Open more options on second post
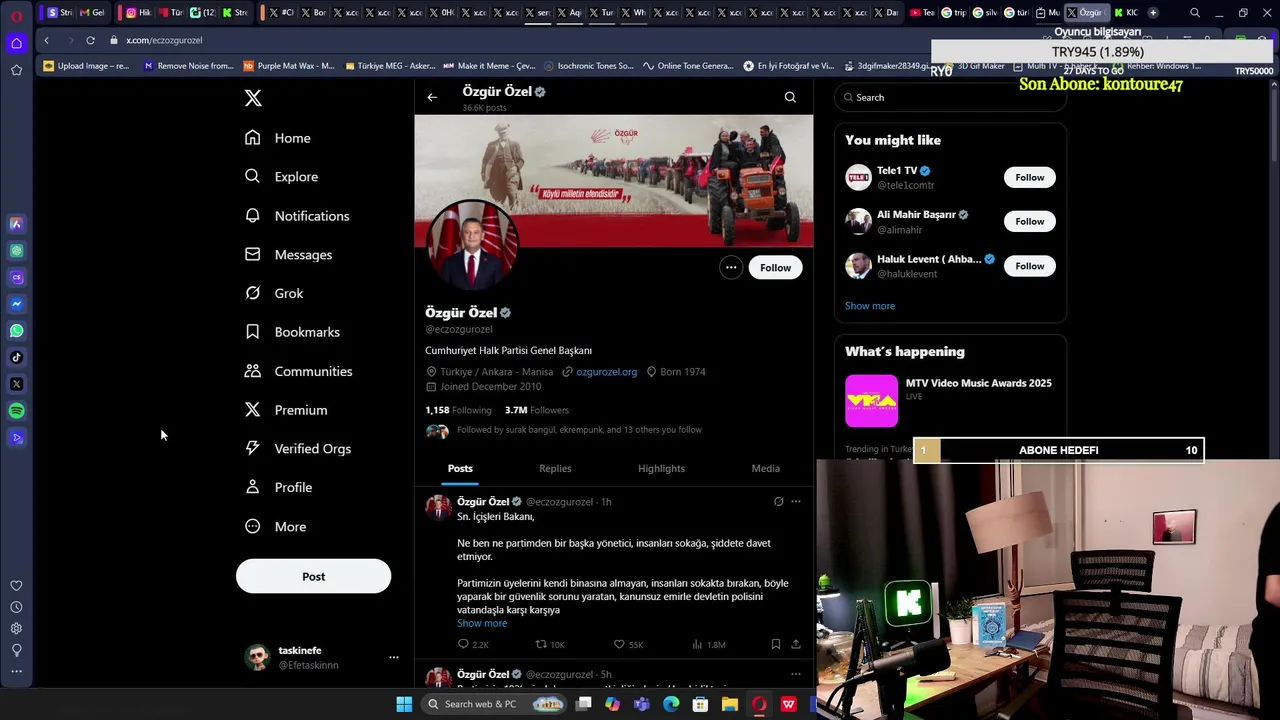The image size is (1280, 720). [x=796, y=674]
